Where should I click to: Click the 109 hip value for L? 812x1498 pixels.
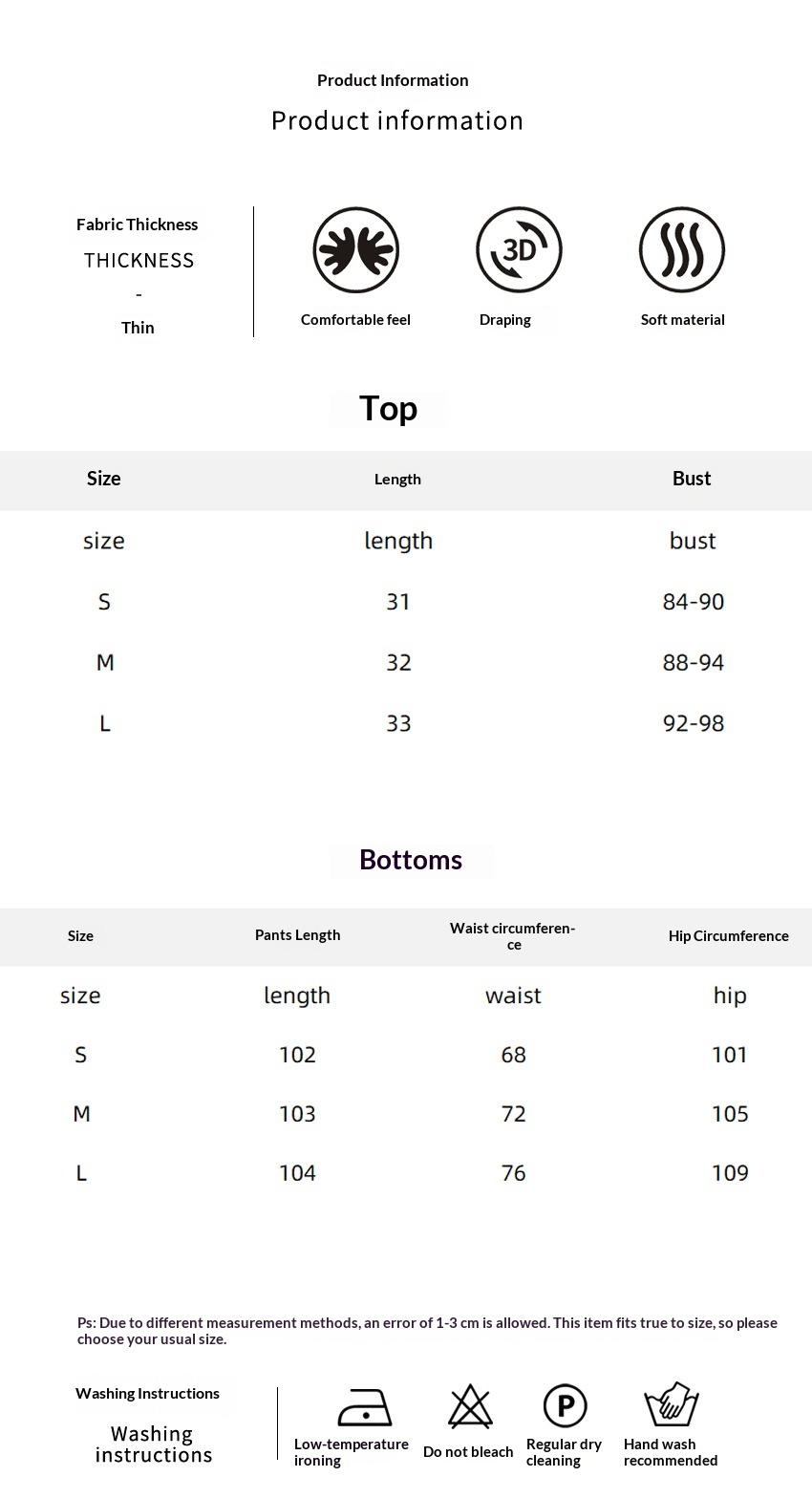(x=730, y=1173)
